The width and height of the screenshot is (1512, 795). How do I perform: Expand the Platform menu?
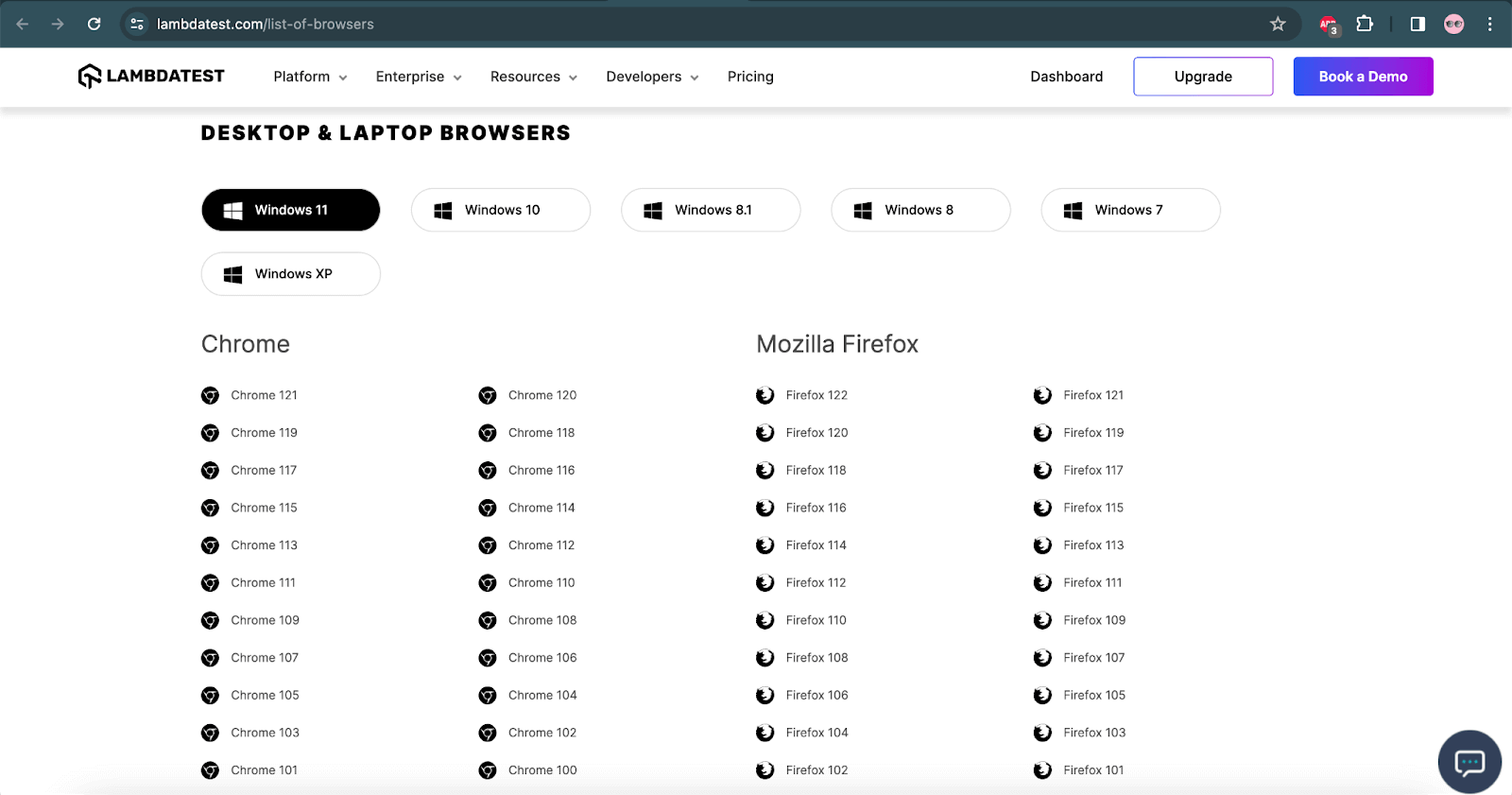pyautogui.click(x=310, y=77)
